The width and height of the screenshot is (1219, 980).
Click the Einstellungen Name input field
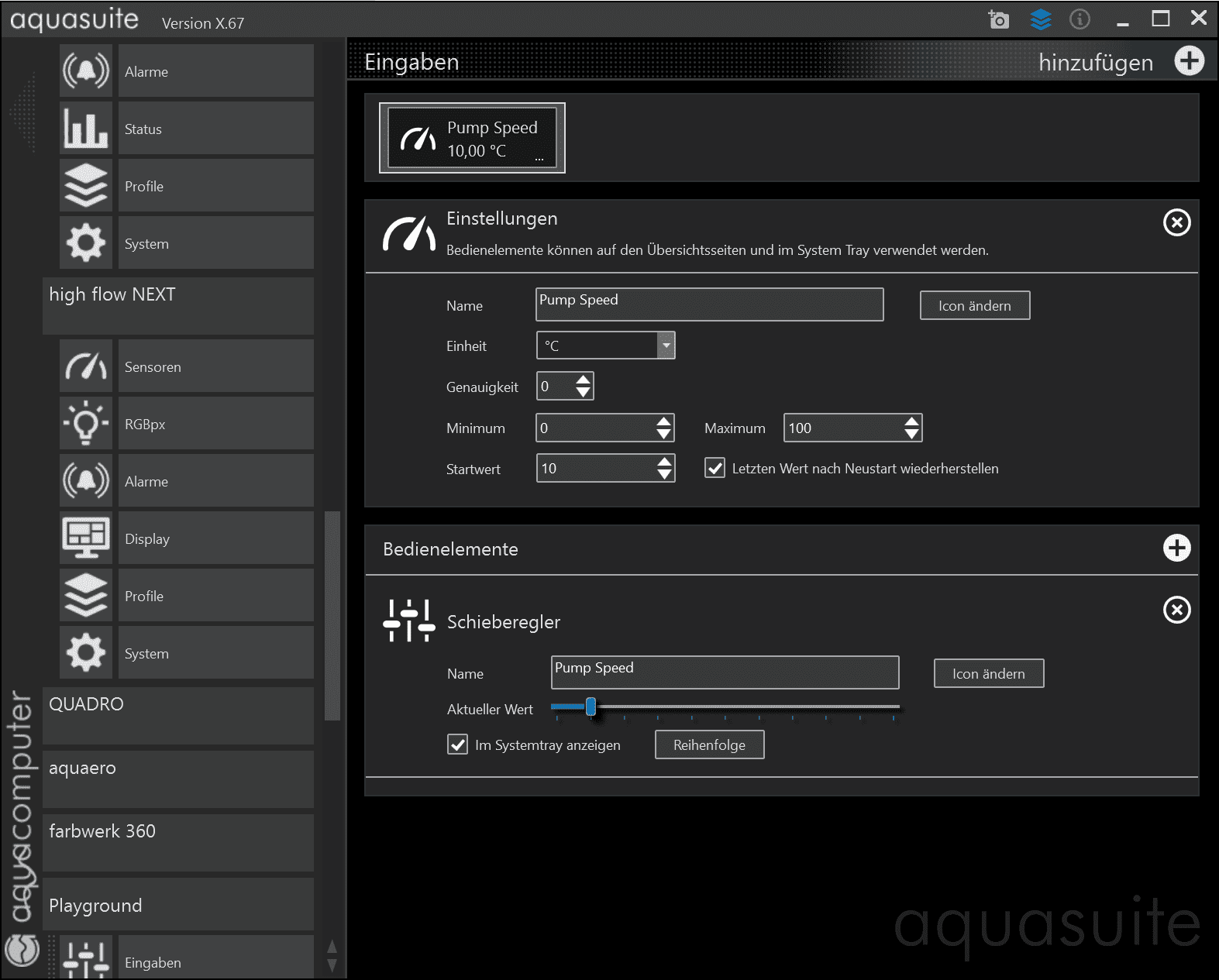[709, 304]
